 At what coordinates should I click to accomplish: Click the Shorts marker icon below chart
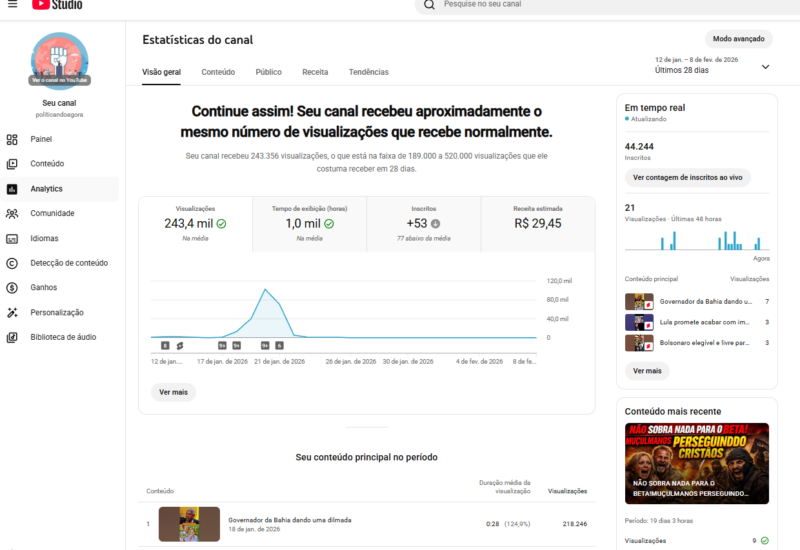coord(180,345)
